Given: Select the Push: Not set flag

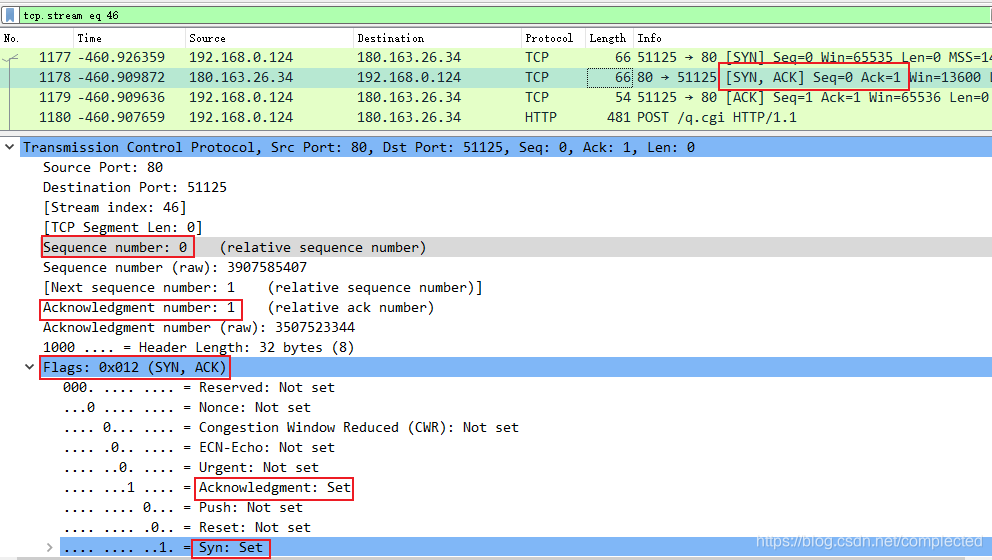Looking at the screenshot, I should 183,508.
